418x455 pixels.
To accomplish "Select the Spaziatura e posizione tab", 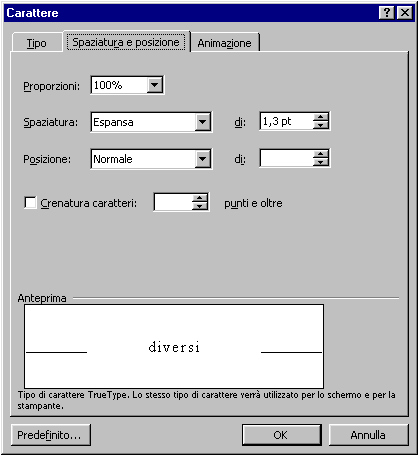I will click(126, 42).
